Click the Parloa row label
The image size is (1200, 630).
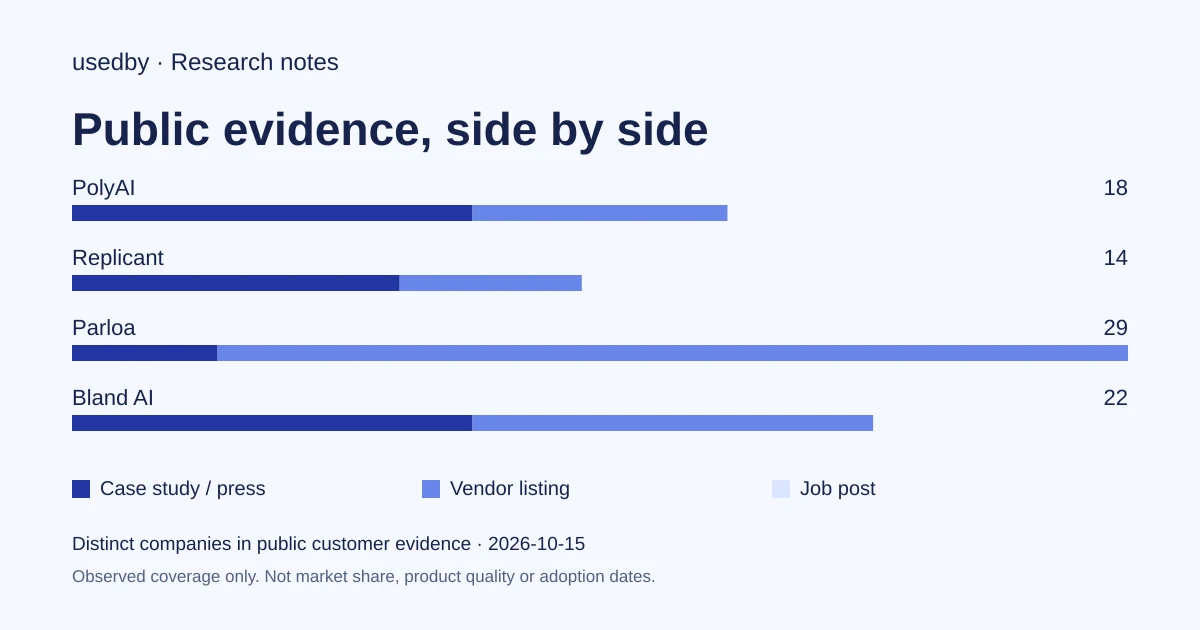104,328
